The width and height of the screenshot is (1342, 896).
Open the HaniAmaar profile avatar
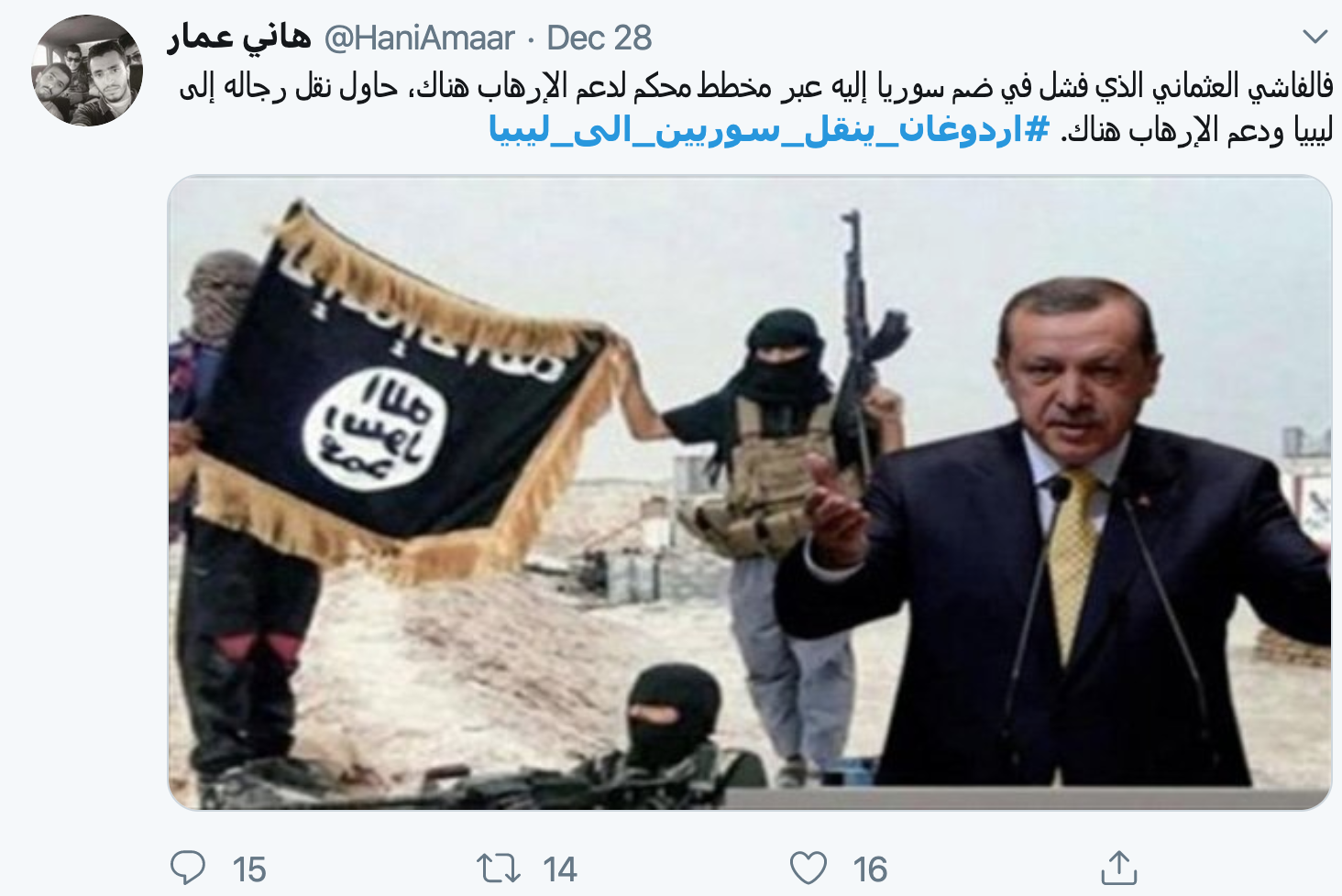tap(87, 71)
